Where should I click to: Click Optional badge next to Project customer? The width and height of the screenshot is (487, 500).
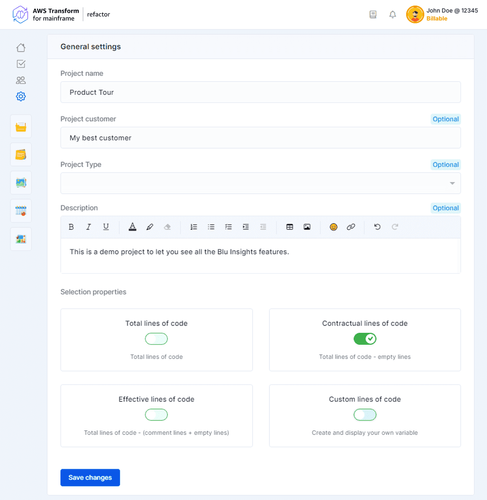pyautogui.click(x=446, y=119)
